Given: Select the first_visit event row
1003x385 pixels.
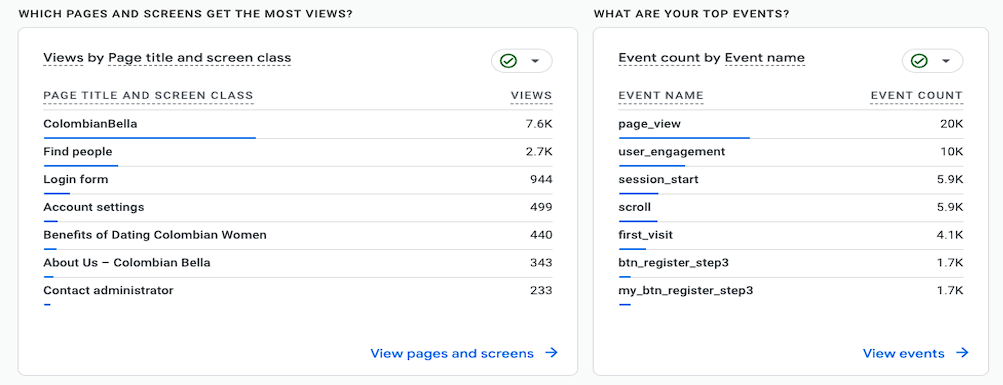Looking at the screenshot, I should (791, 235).
